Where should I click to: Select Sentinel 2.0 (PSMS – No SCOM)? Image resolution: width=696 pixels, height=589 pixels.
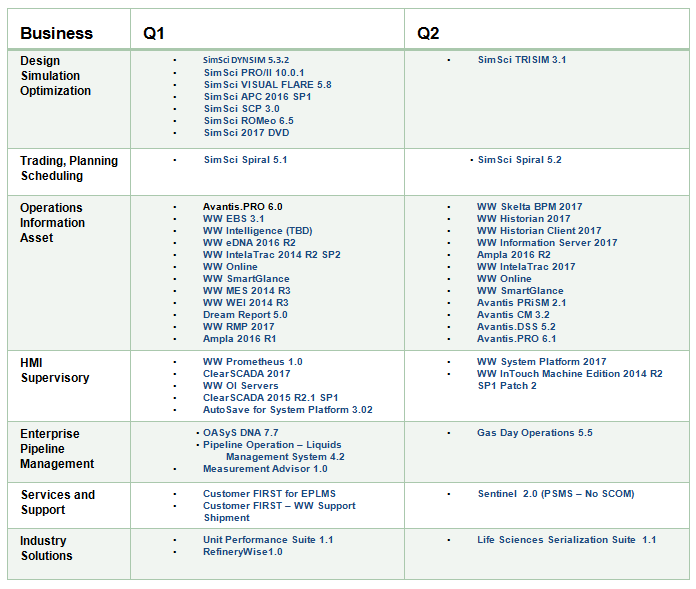(556, 493)
